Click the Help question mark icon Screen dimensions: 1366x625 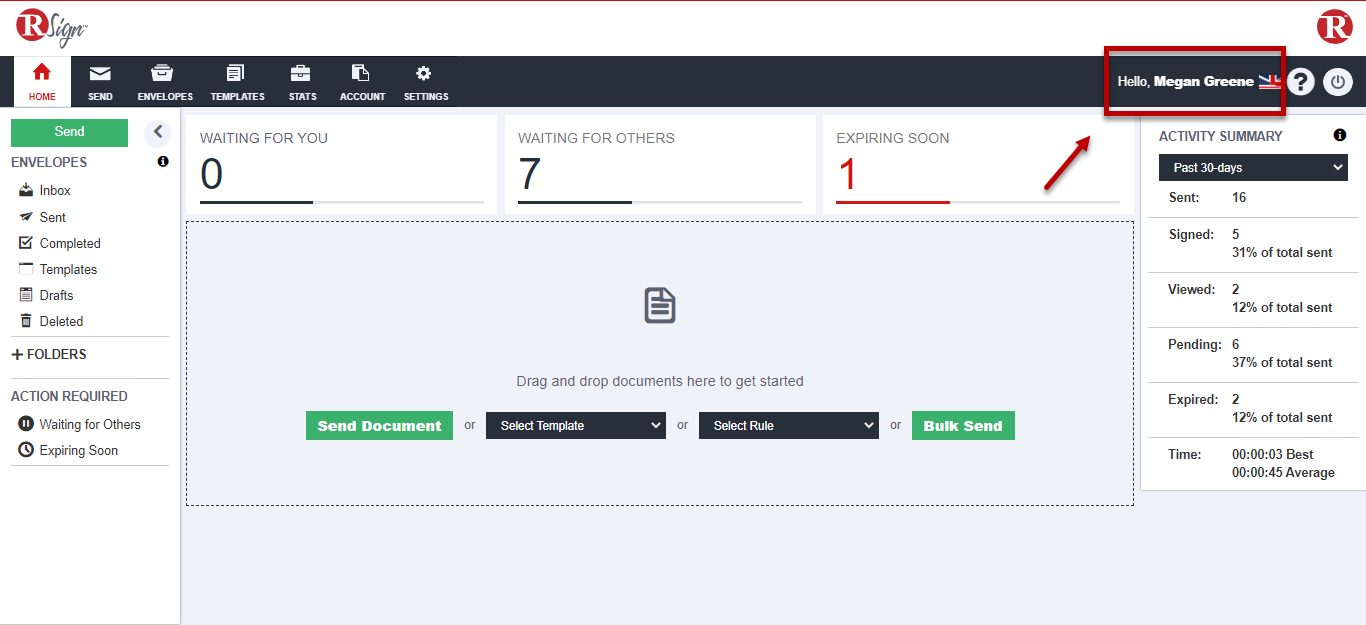[1300, 82]
